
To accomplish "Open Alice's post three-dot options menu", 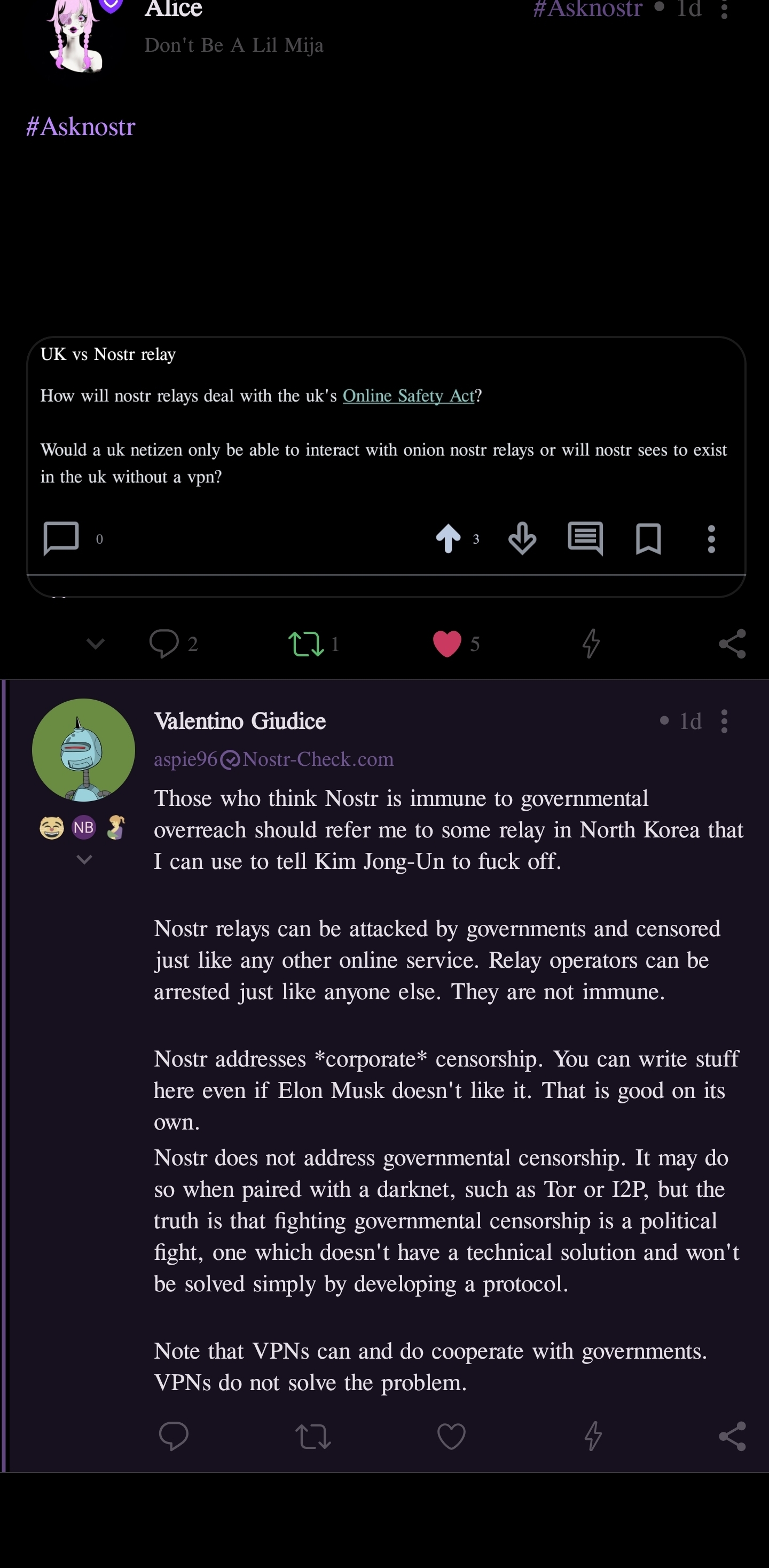I will (x=724, y=9).
